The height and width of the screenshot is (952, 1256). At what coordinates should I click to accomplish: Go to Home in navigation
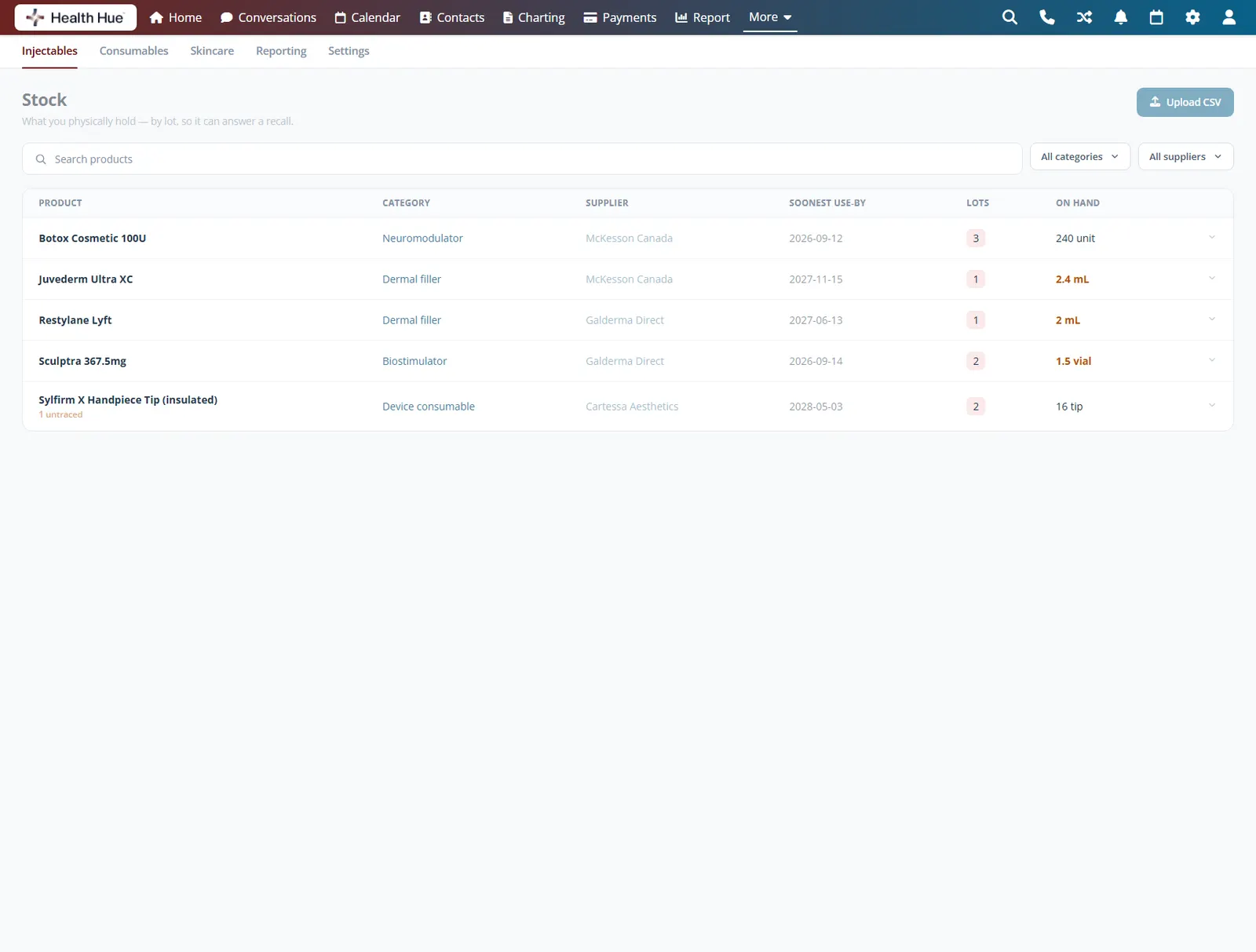176,17
